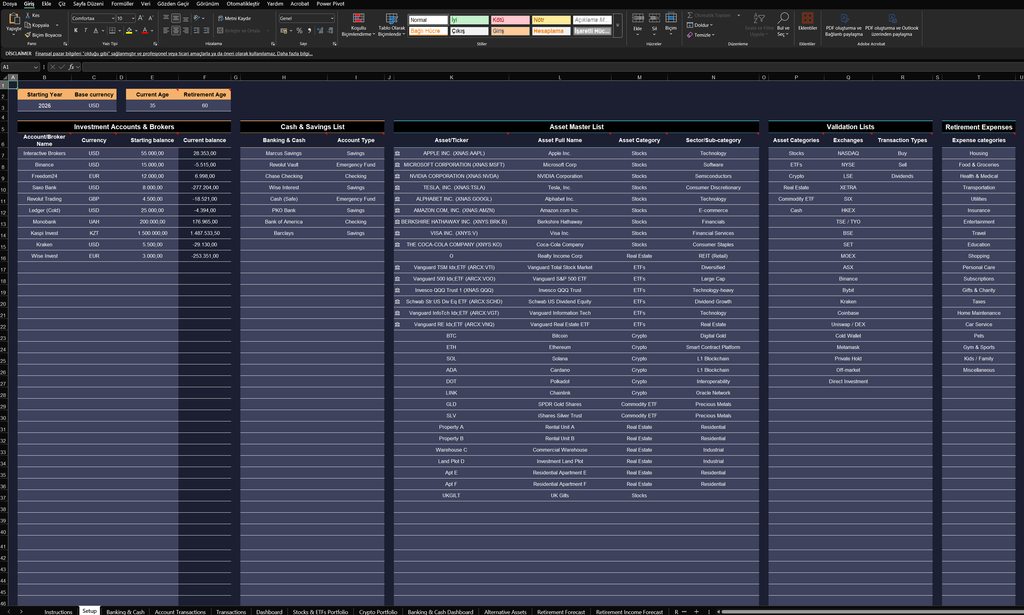
Task: Increase font size with larger A icon
Action: 140,18
